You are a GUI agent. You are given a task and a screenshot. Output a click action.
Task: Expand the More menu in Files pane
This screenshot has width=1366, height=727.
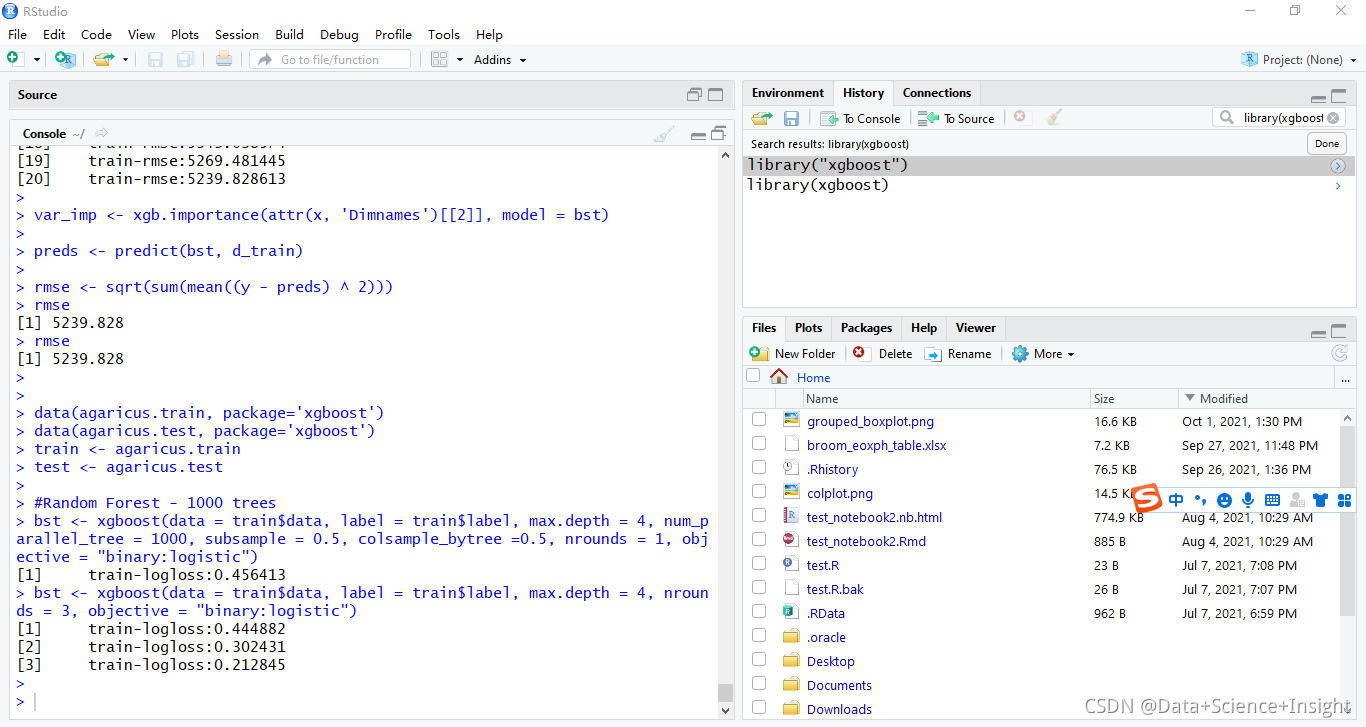tap(1043, 353)
